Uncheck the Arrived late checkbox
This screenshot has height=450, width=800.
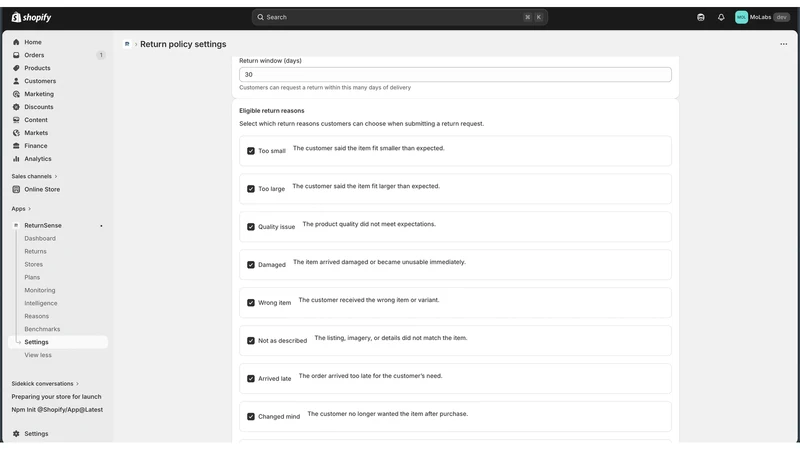pos(251,379)
